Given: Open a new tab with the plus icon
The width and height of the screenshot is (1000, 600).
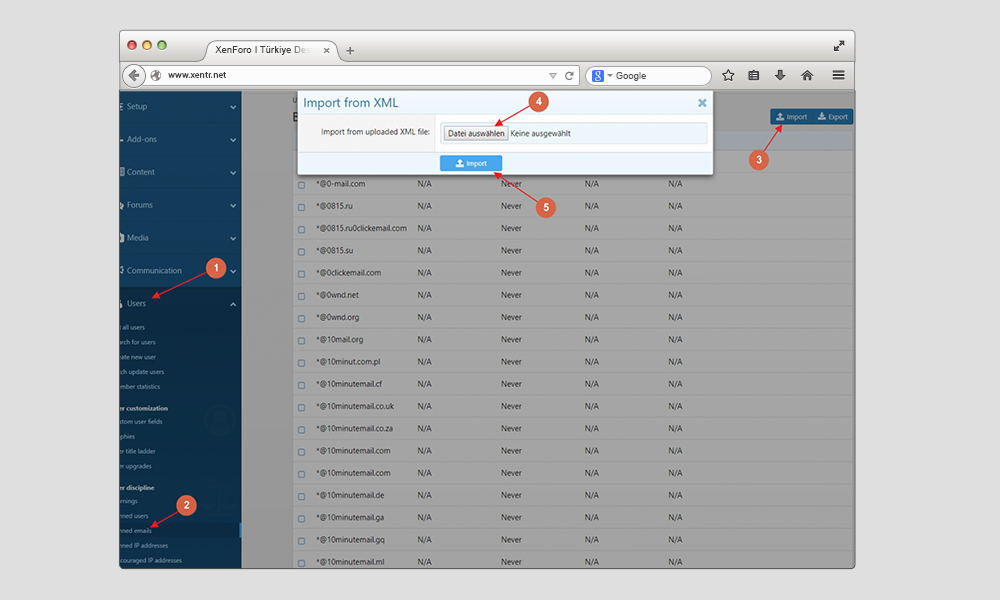Looking at the screenshot, I should tap(349, 50).
